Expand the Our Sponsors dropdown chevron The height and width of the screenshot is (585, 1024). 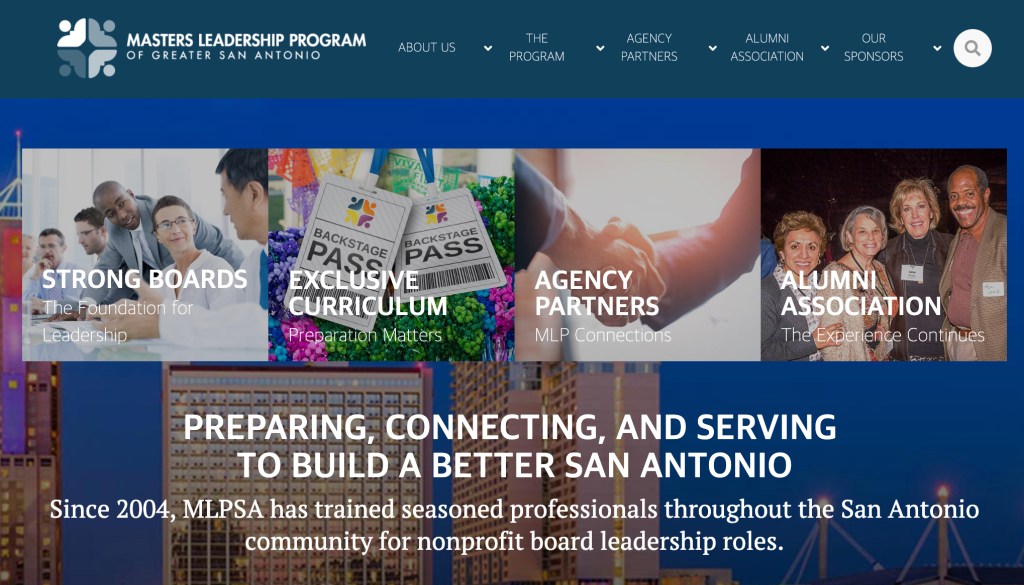937,48
